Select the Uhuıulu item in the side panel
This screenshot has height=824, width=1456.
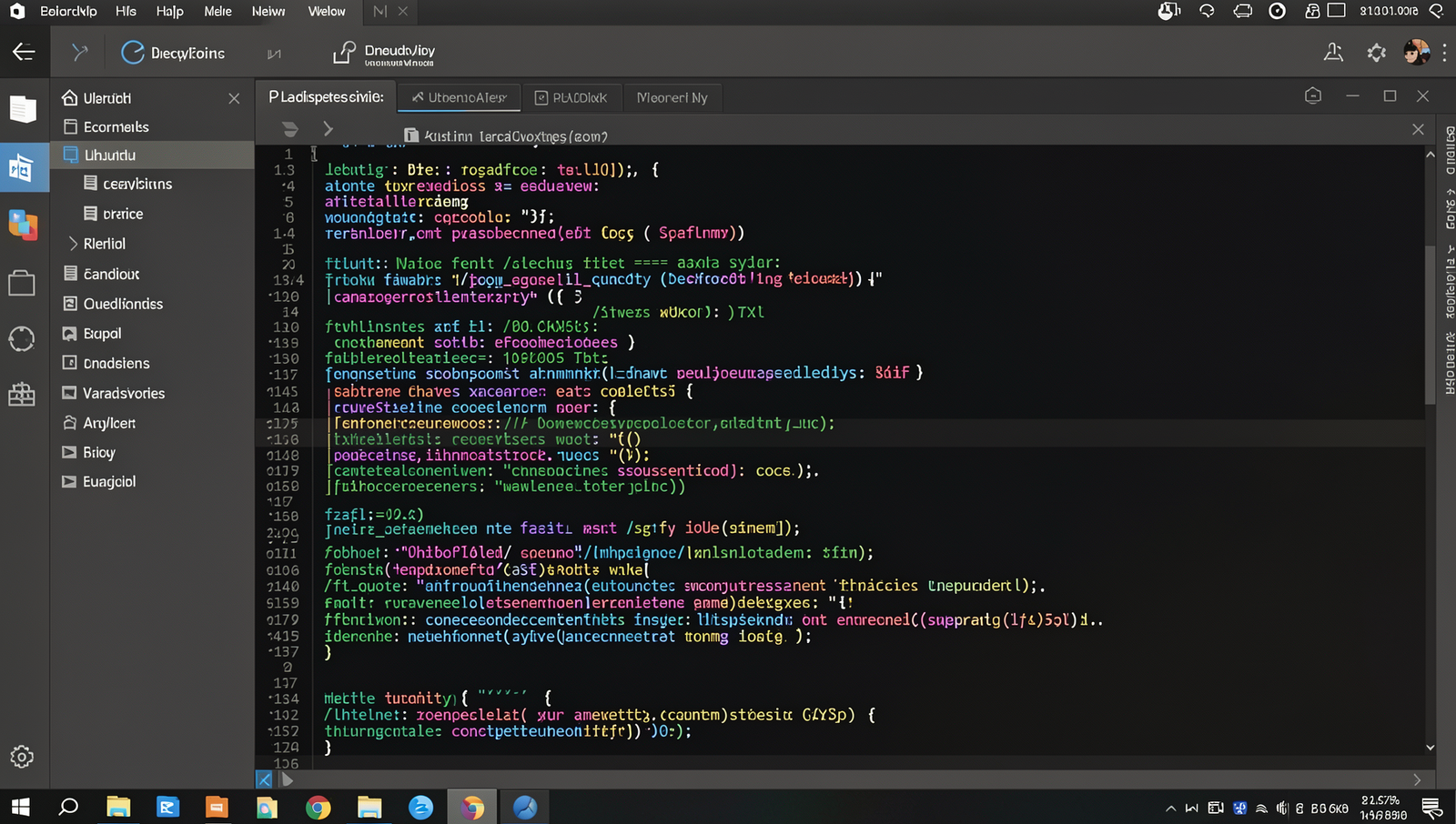tap(152, 156)
